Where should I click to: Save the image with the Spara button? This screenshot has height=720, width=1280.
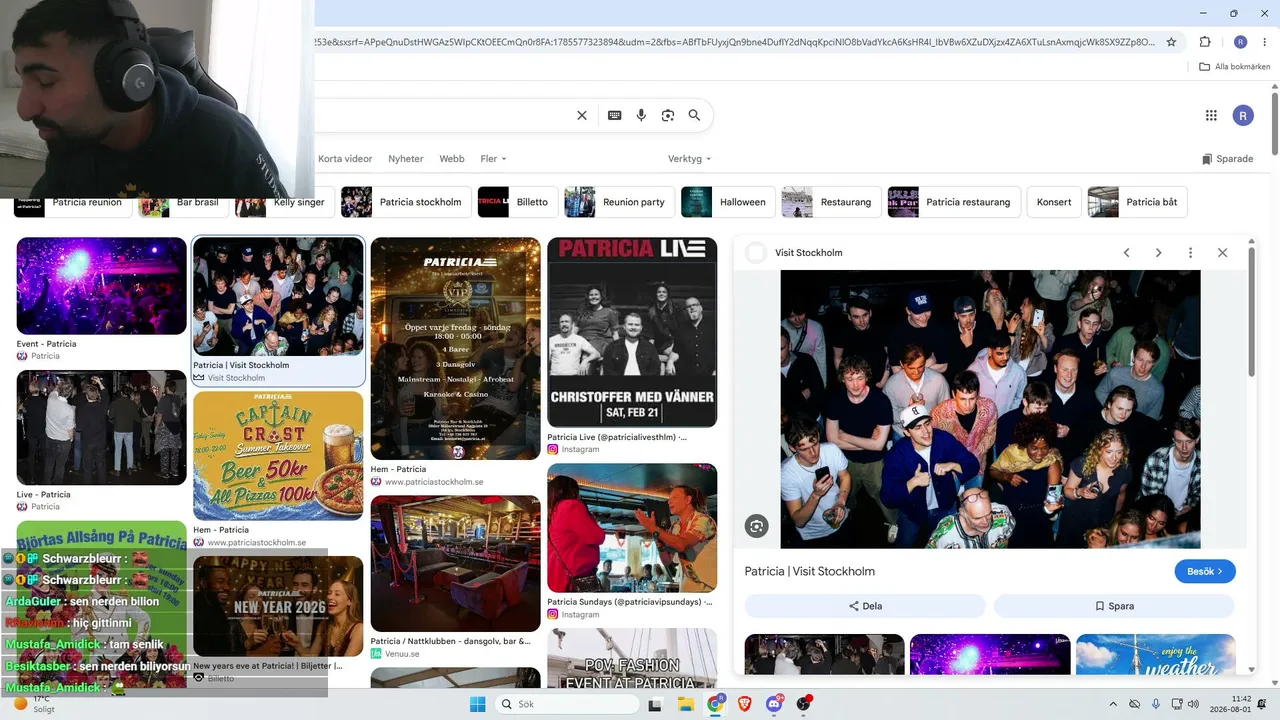1114,606
